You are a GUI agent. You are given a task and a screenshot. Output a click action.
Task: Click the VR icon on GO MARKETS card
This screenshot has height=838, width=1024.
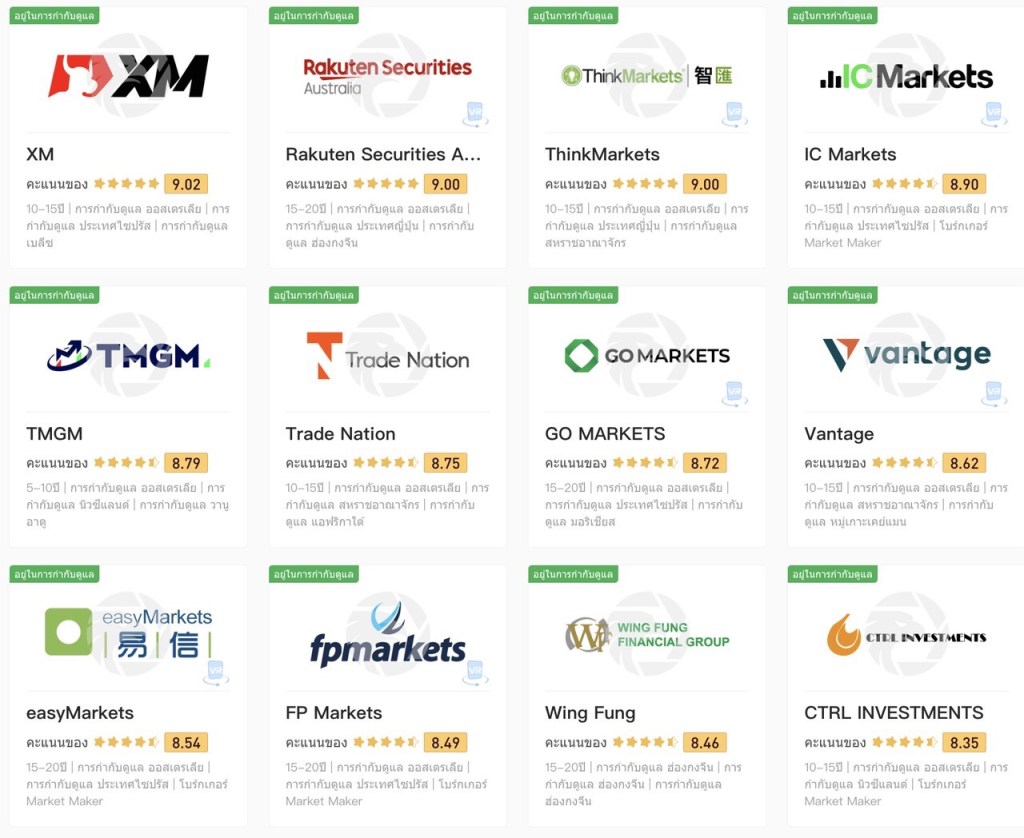click(x=734, y=394)
